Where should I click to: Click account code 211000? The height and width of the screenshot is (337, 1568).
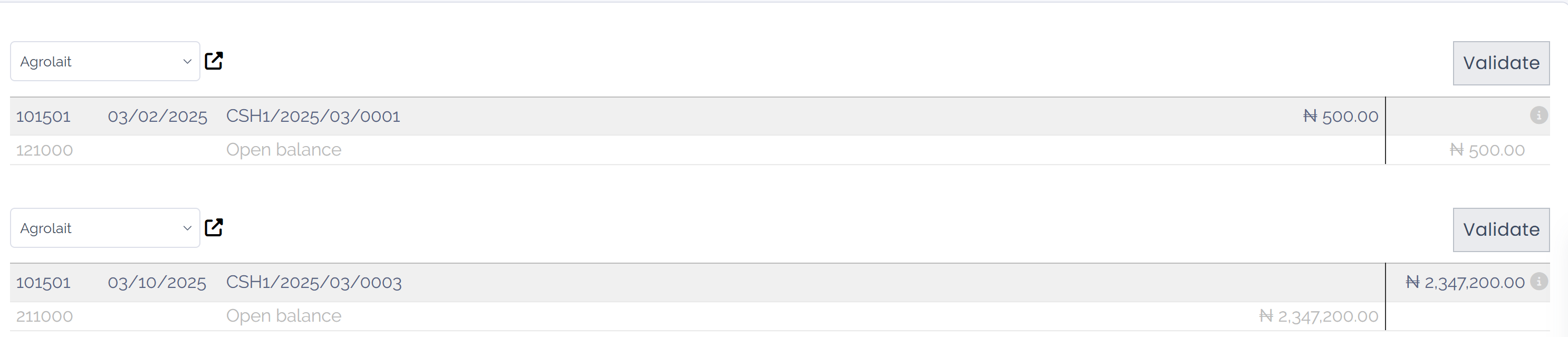tap(44, 316)
